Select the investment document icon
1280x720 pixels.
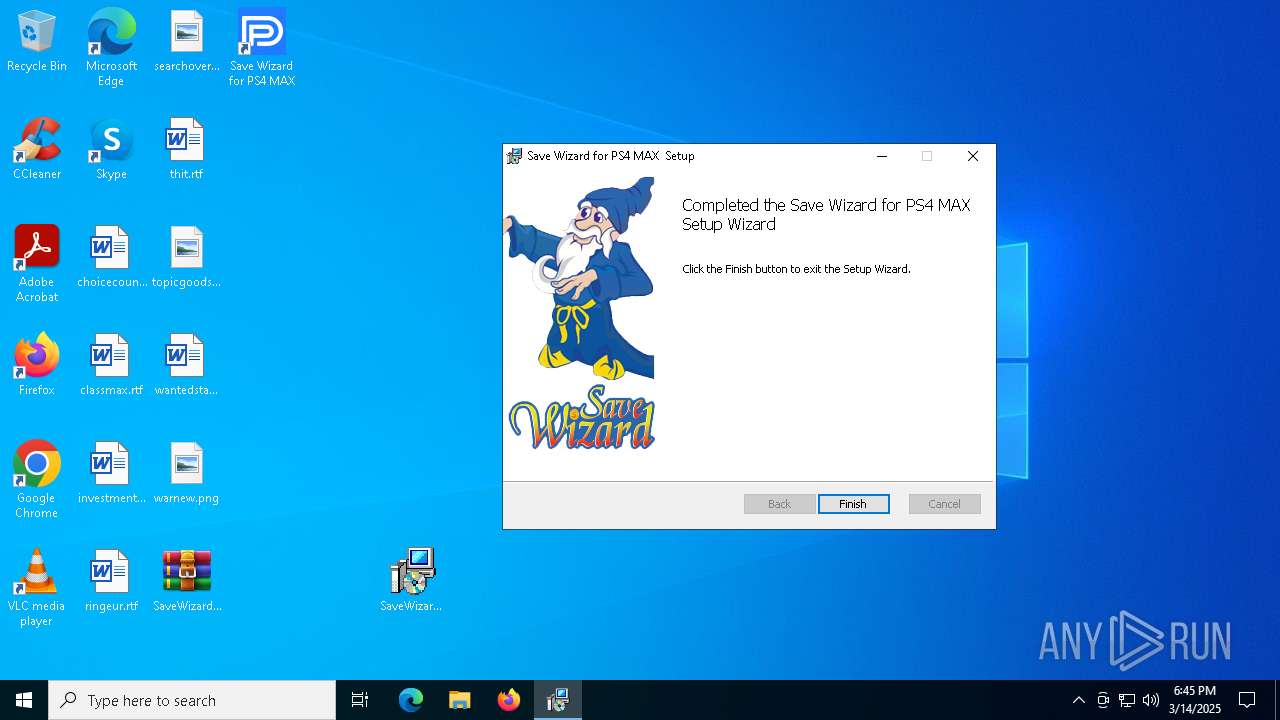[x=111, y=474]
